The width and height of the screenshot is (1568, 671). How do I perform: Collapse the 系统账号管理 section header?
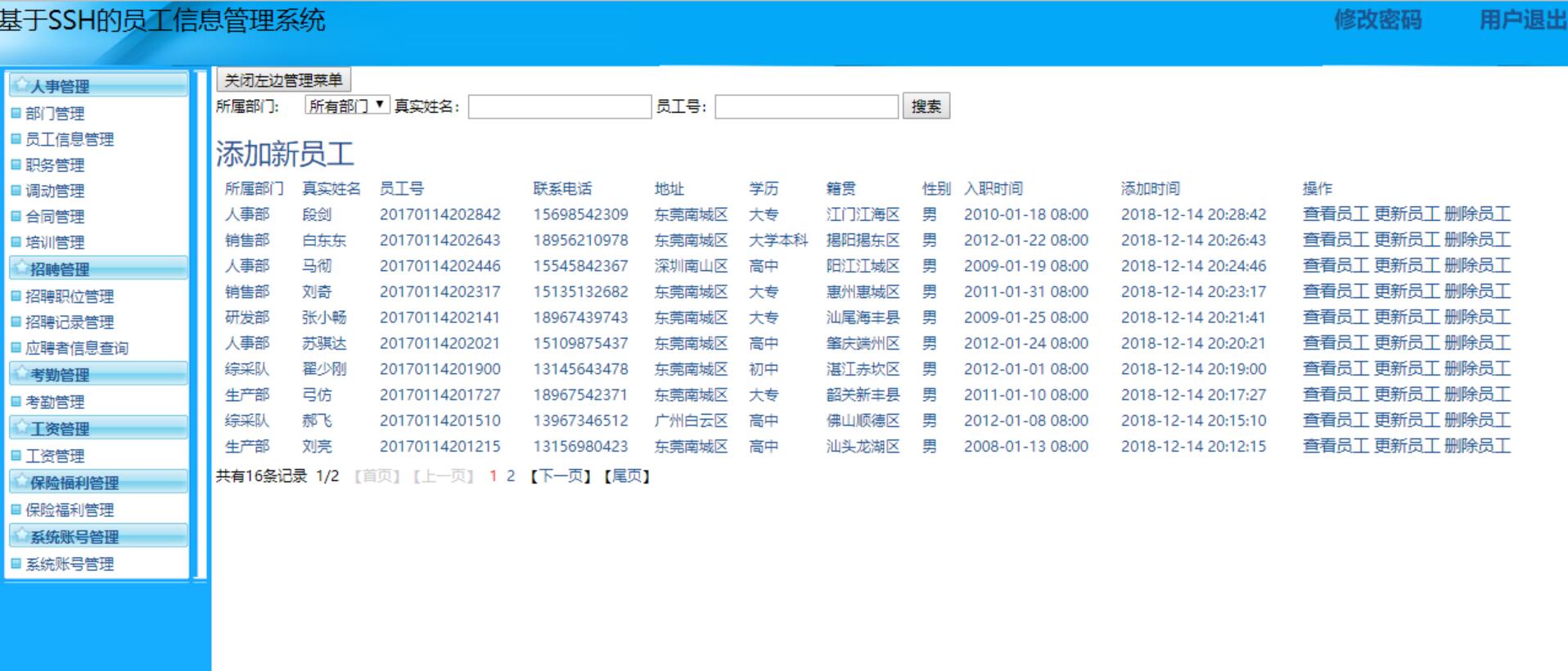click(98, 536)
